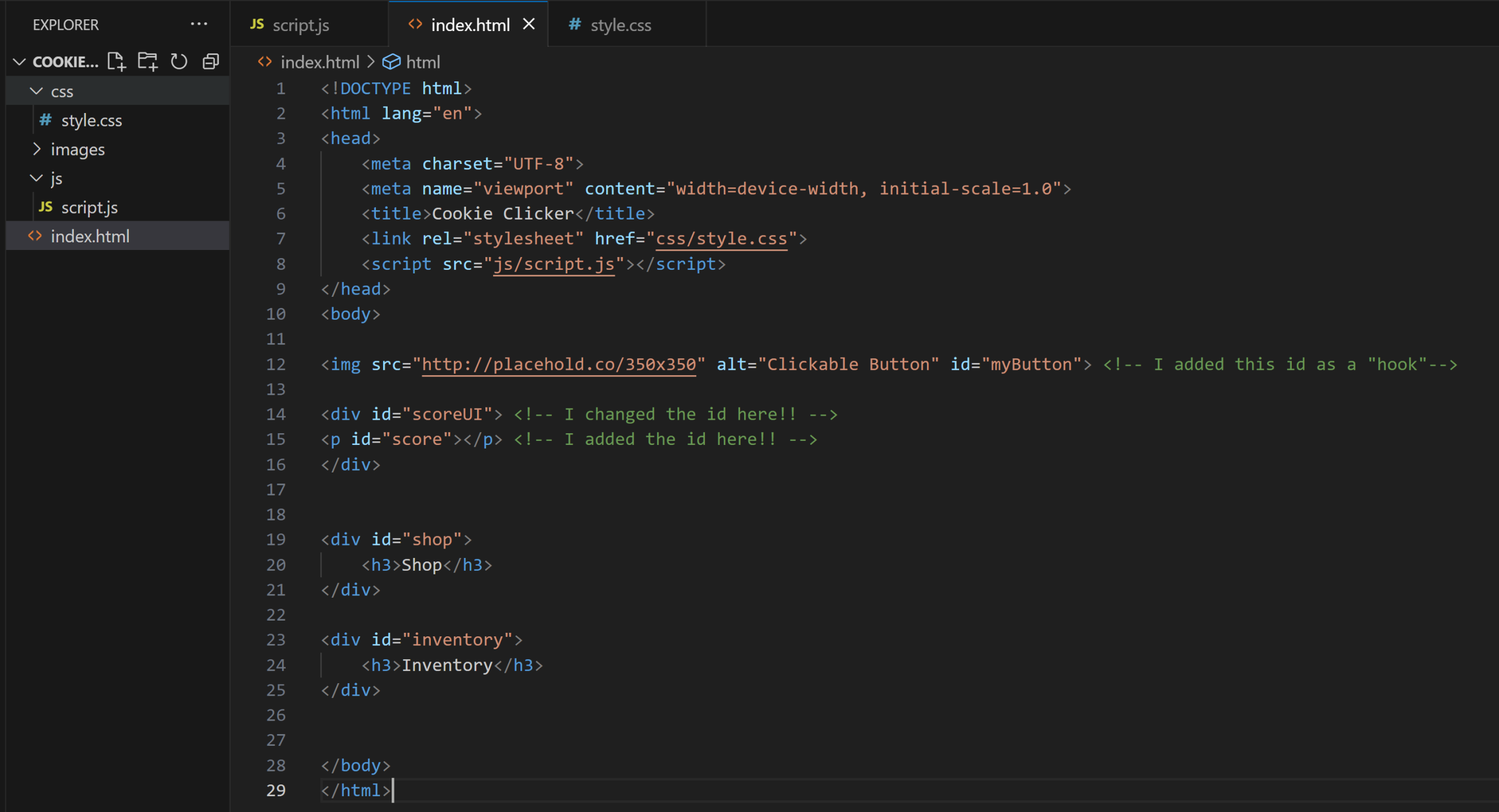This screenshot has width=1499, height=812.
Task: Click the code icon beside index.html in tree
Action: pos(35,236)
